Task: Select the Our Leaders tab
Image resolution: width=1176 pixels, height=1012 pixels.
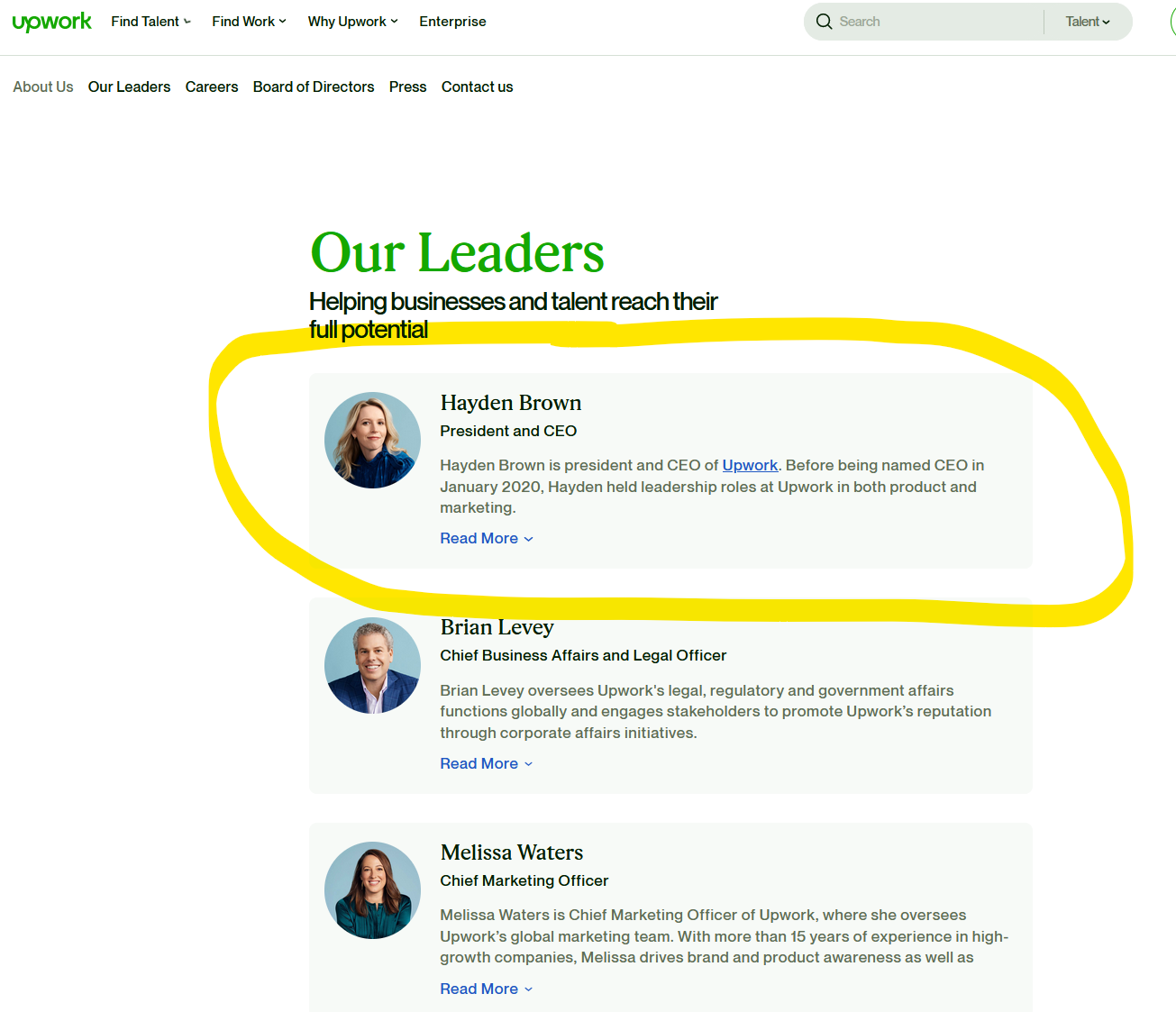Action: tap(129, 87)
